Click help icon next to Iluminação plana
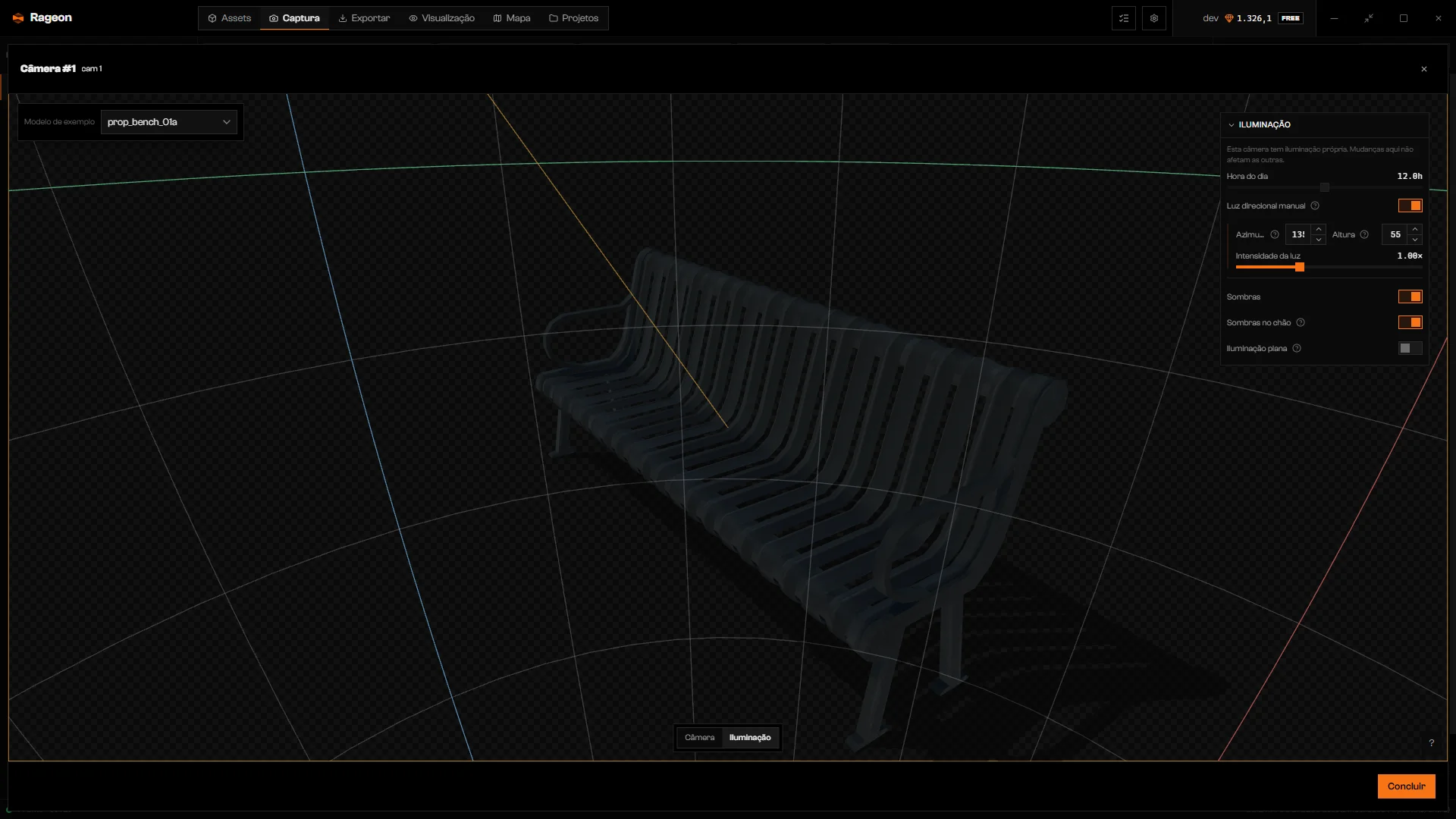1456x819 pixels. [1297, 348]
